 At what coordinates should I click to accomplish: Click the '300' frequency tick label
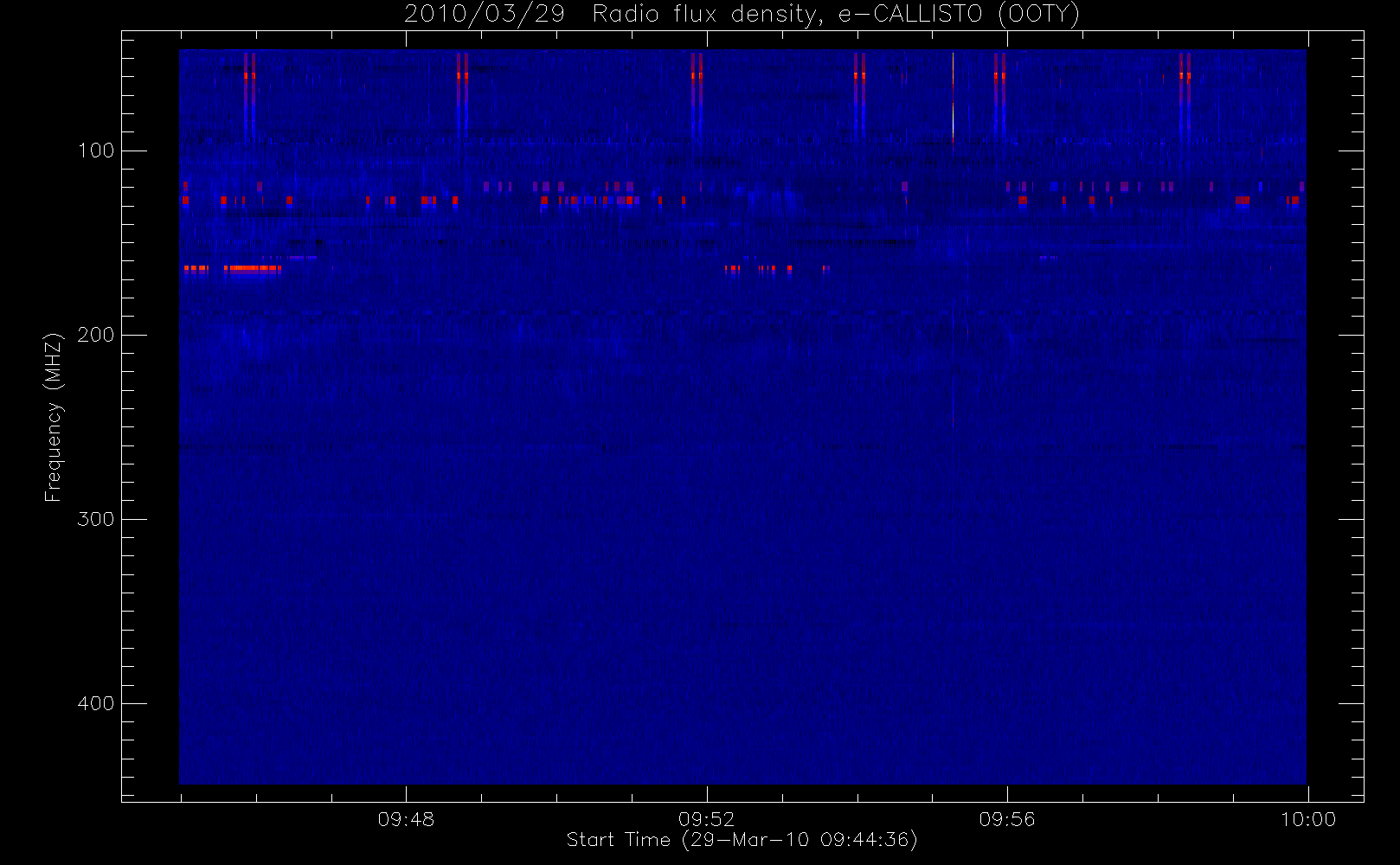click(x=96, y=519)
